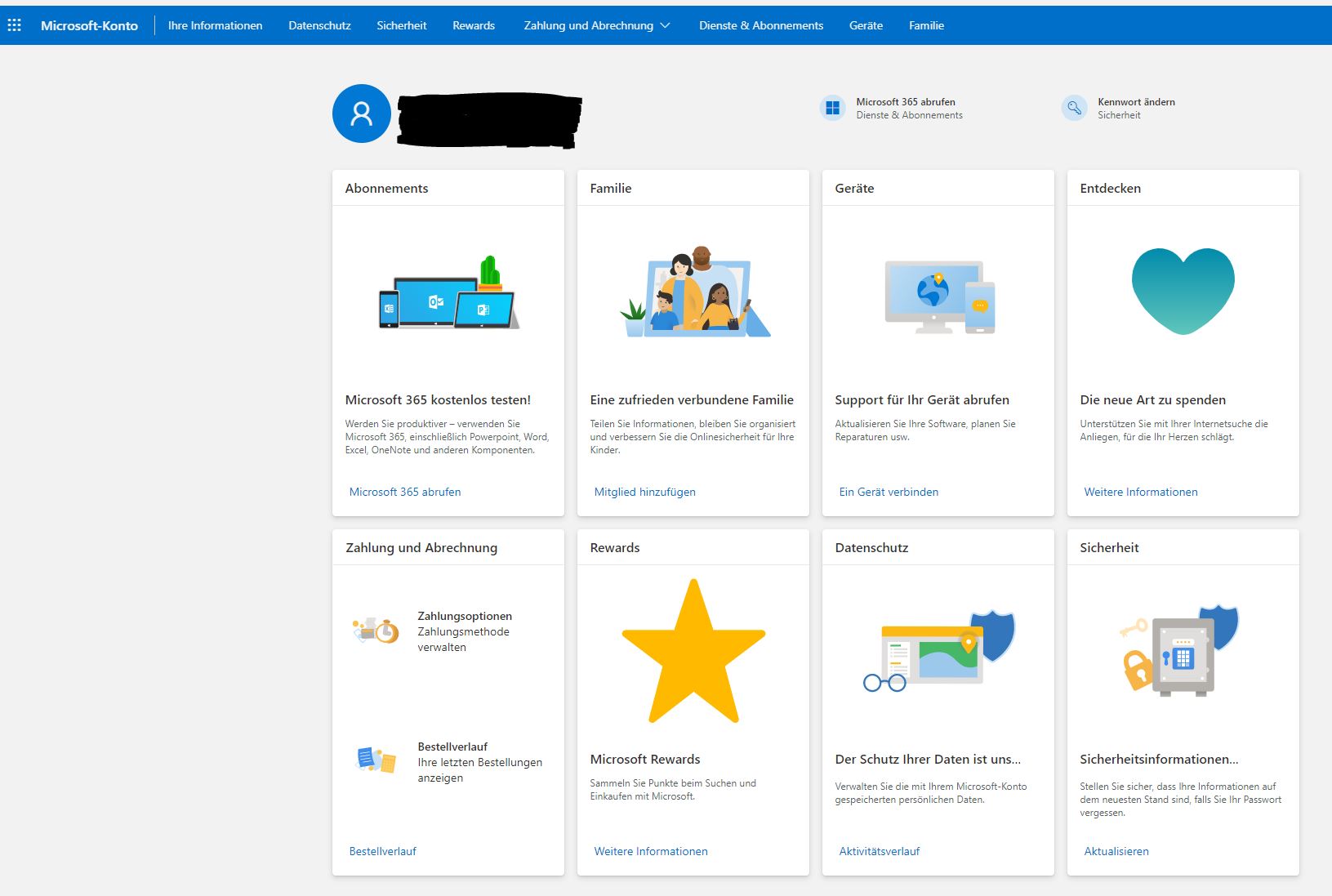
Task: Open the Geräte navigation item
Action: click(x=866, y=25)
